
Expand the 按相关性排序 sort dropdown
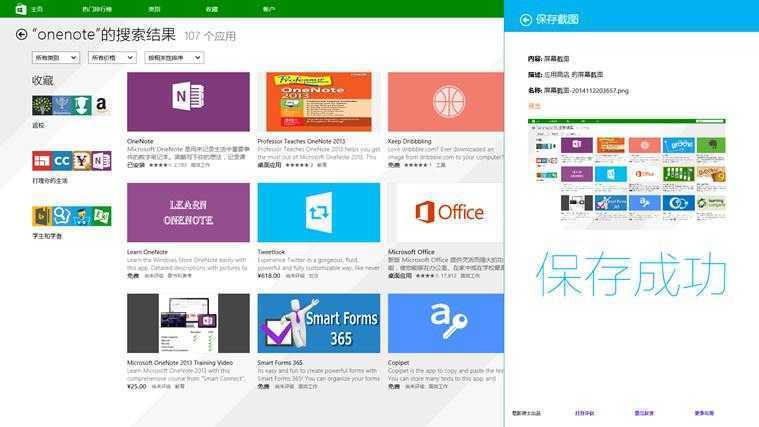[174, 58]
